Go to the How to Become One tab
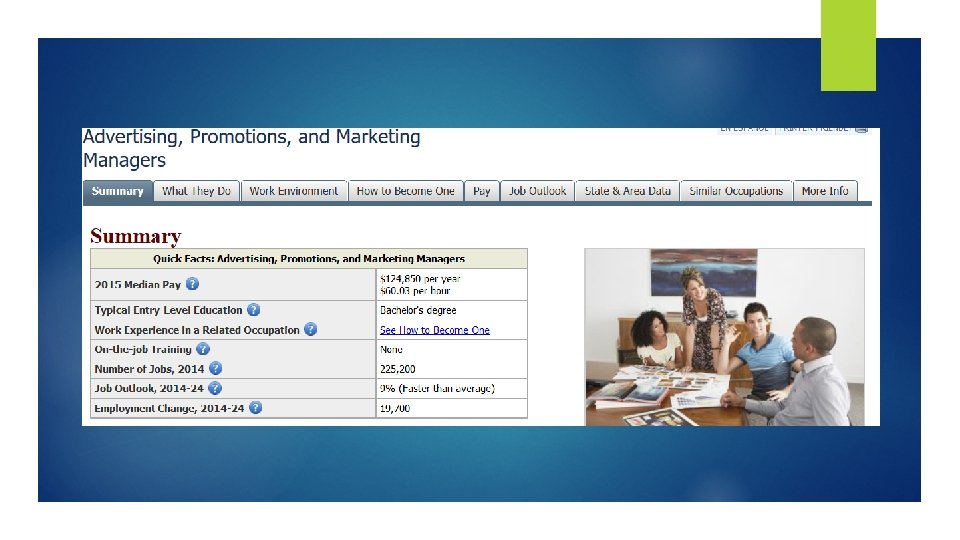Viewport: 960px width, 540px height. click(x=405, y=191)
